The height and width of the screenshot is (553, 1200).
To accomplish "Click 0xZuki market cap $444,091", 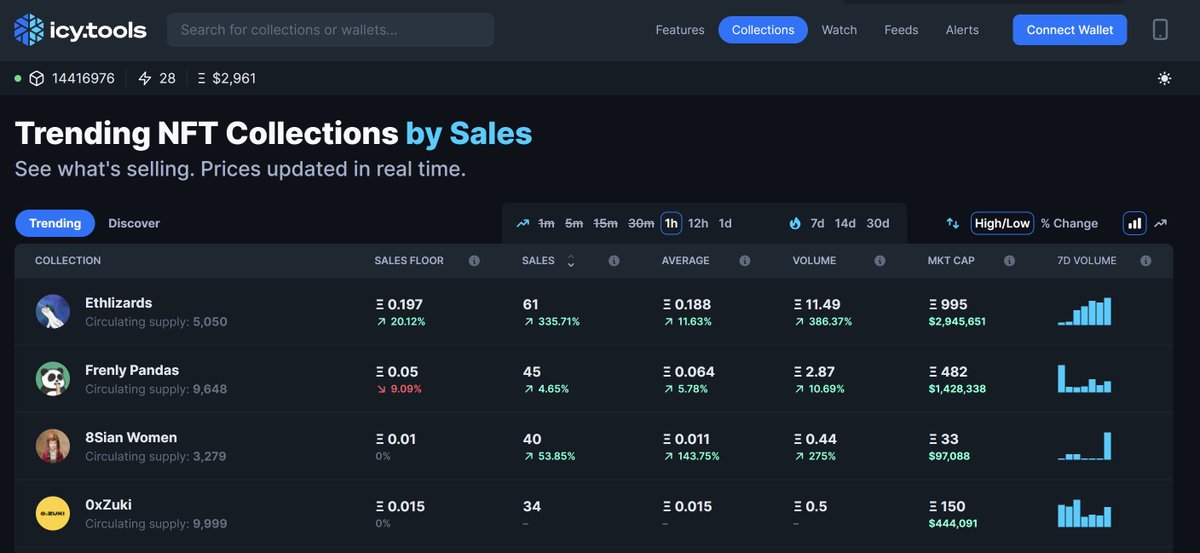I will 953,523.
